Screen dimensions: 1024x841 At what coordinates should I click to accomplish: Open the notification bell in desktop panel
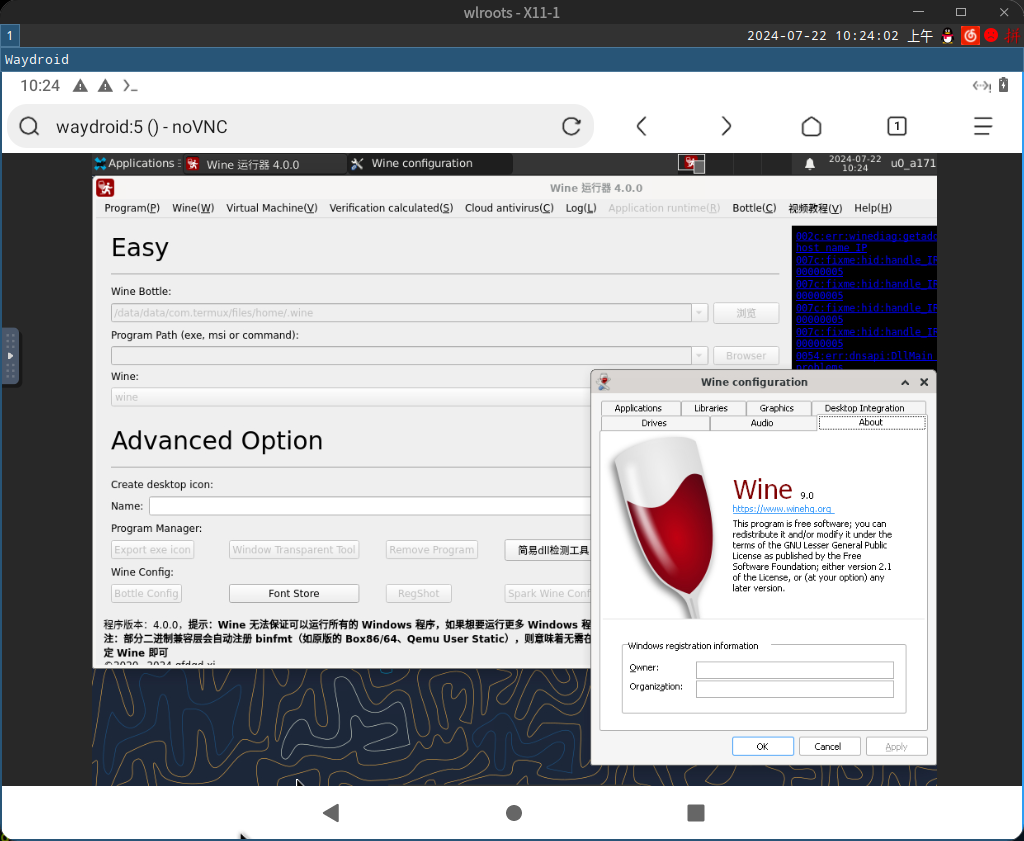[810, 164]
